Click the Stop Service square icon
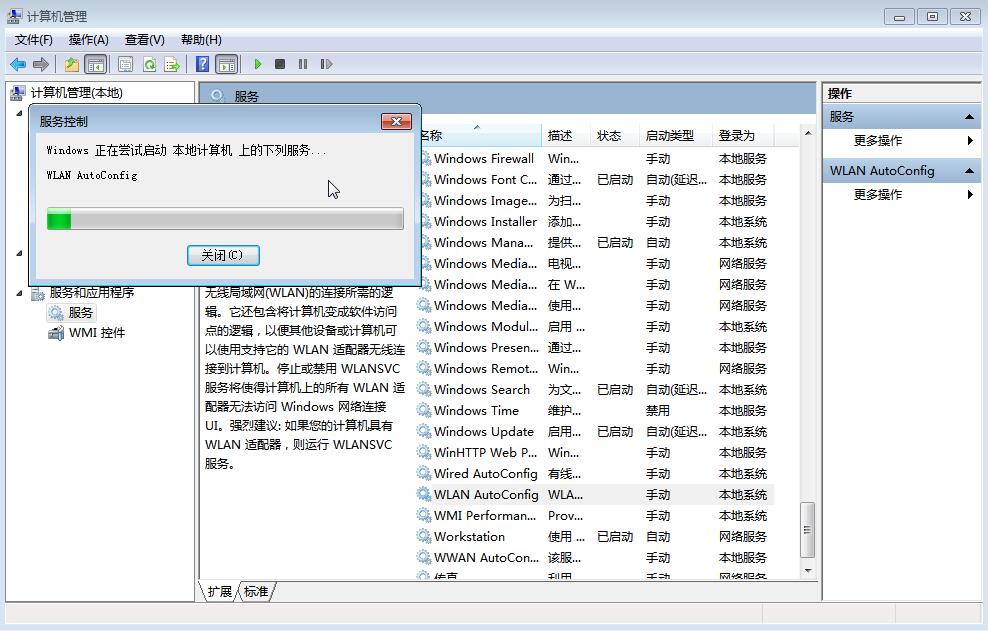Image resolution: width=988 pixels, height=631 pixels. tap(280, 64)
